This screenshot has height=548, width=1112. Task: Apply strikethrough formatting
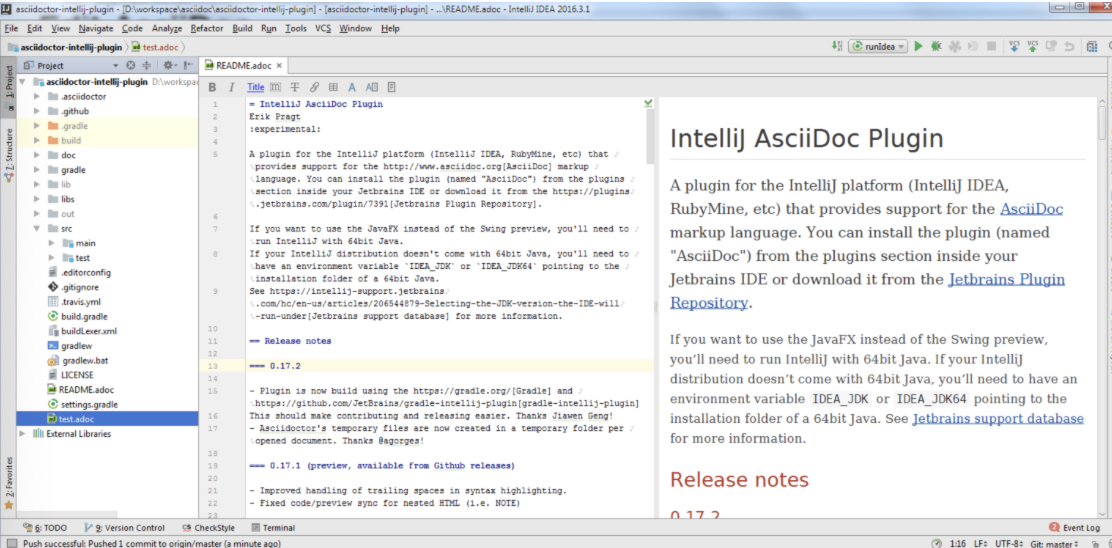tap(295, 88)
